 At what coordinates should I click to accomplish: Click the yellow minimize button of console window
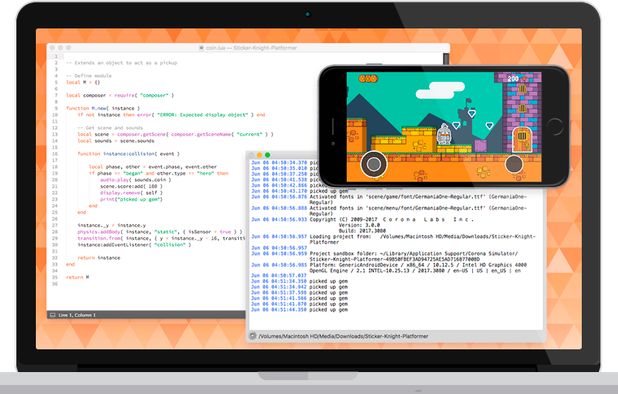point(259,155)
